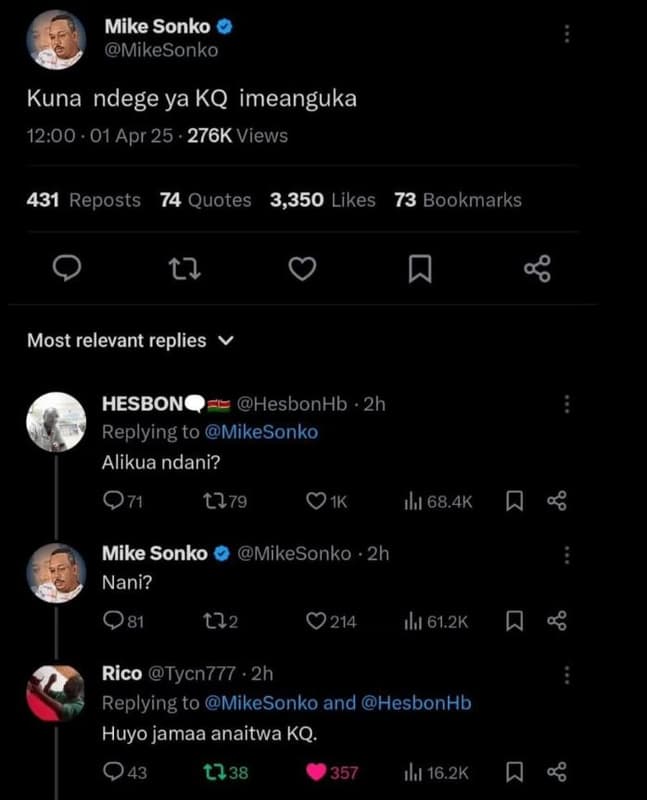View the 74 Quotes of the tweet
This screenshot has width=647, height=800.
point(206,200)
